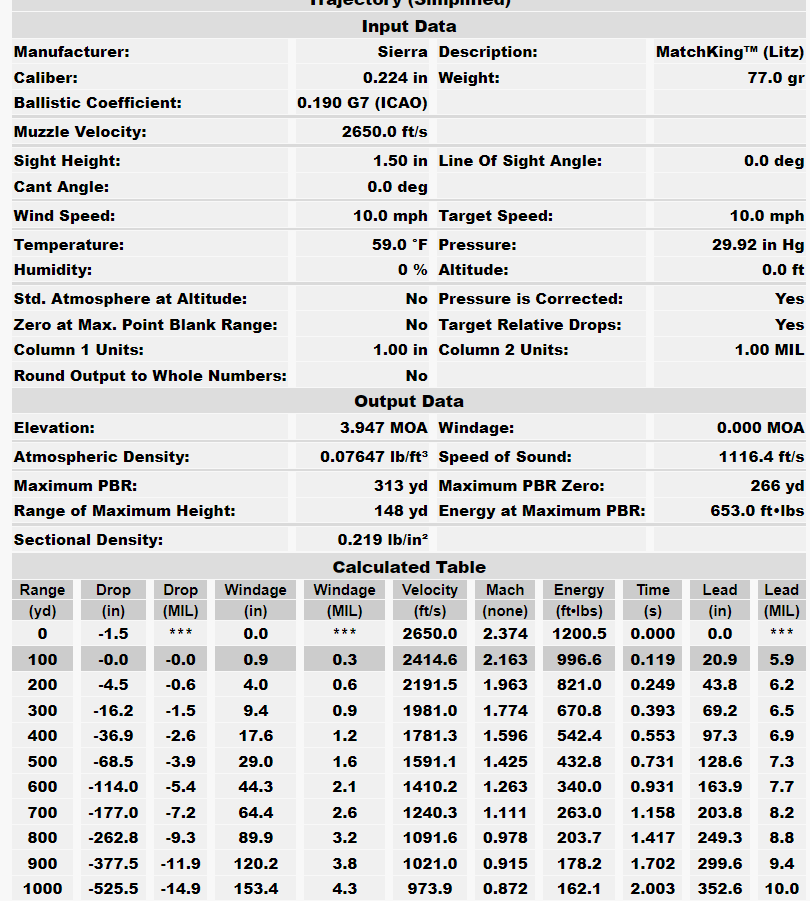Screen dimensions: 810x901
Task: Select the "Mach" column header
Action: (505, 590)
